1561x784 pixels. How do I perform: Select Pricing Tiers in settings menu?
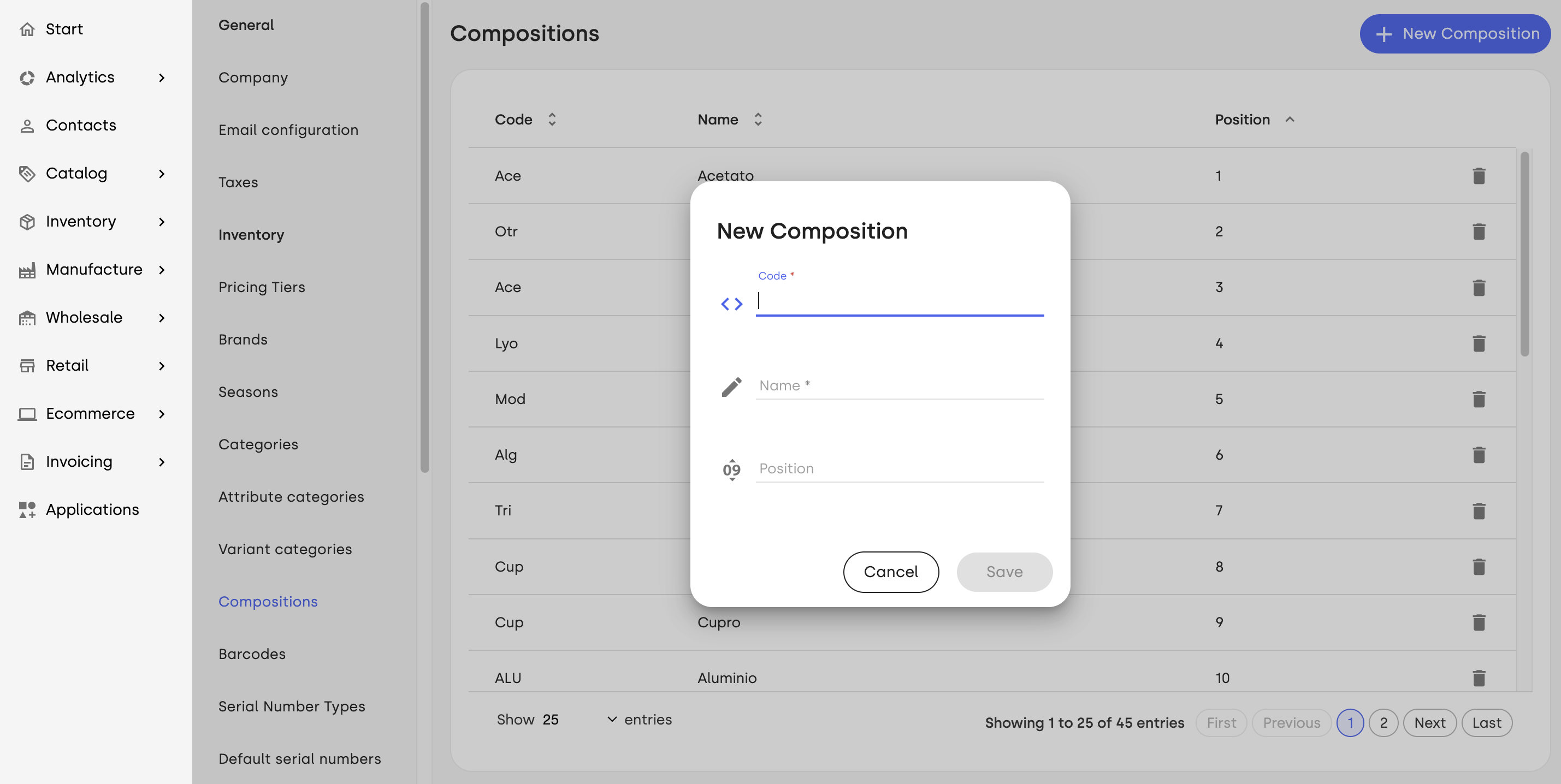tap(261, 287)
